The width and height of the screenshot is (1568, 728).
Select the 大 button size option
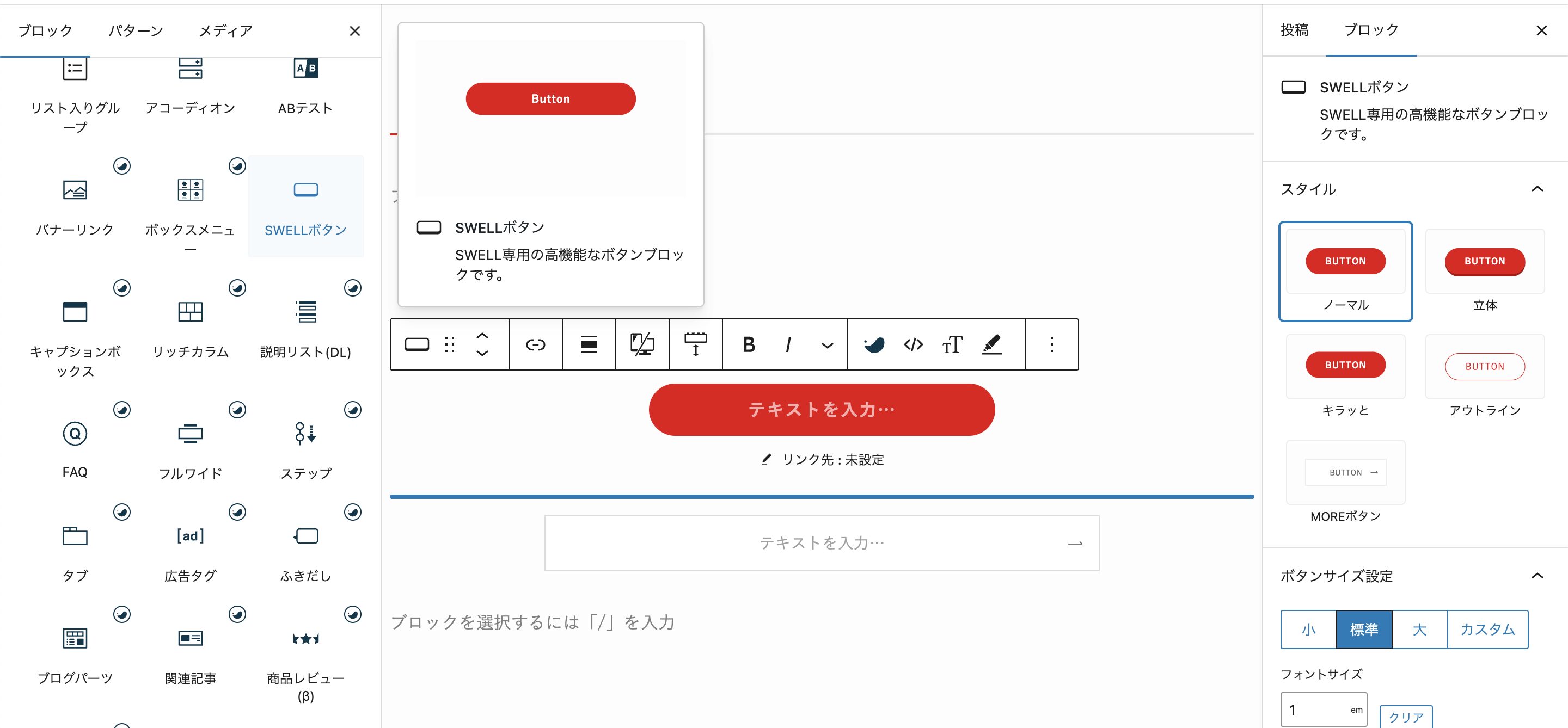pyautogui.click(x=1419, y=630)
